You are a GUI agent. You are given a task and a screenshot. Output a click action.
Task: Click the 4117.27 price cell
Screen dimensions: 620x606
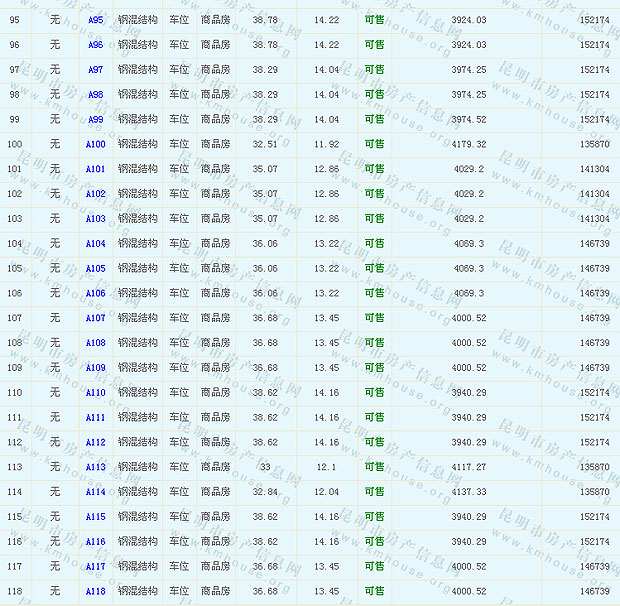pos(468,467)
